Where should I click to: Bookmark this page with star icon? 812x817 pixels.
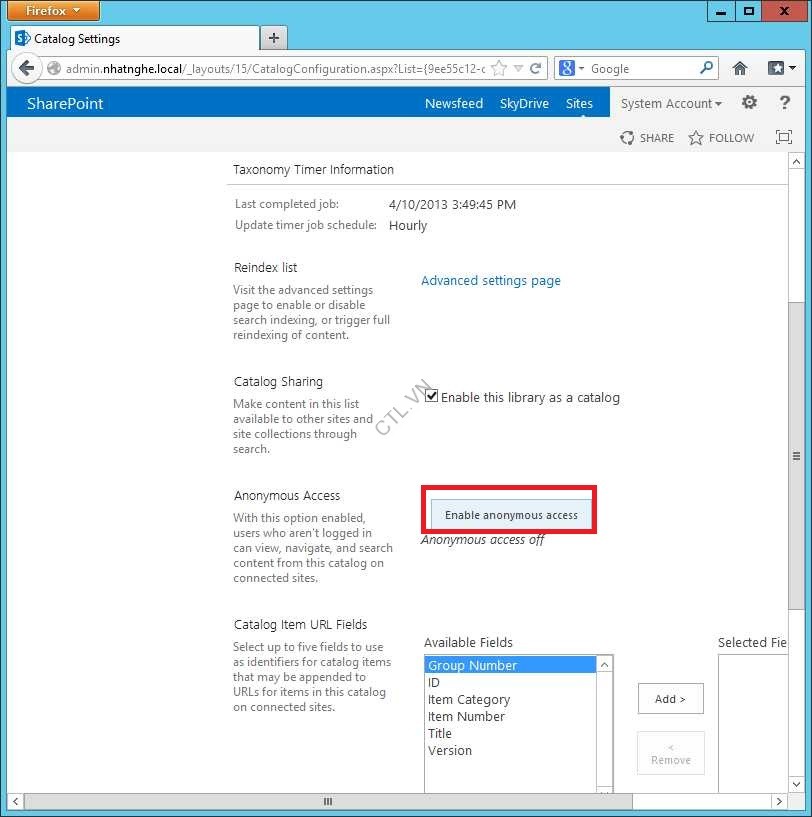499,69
